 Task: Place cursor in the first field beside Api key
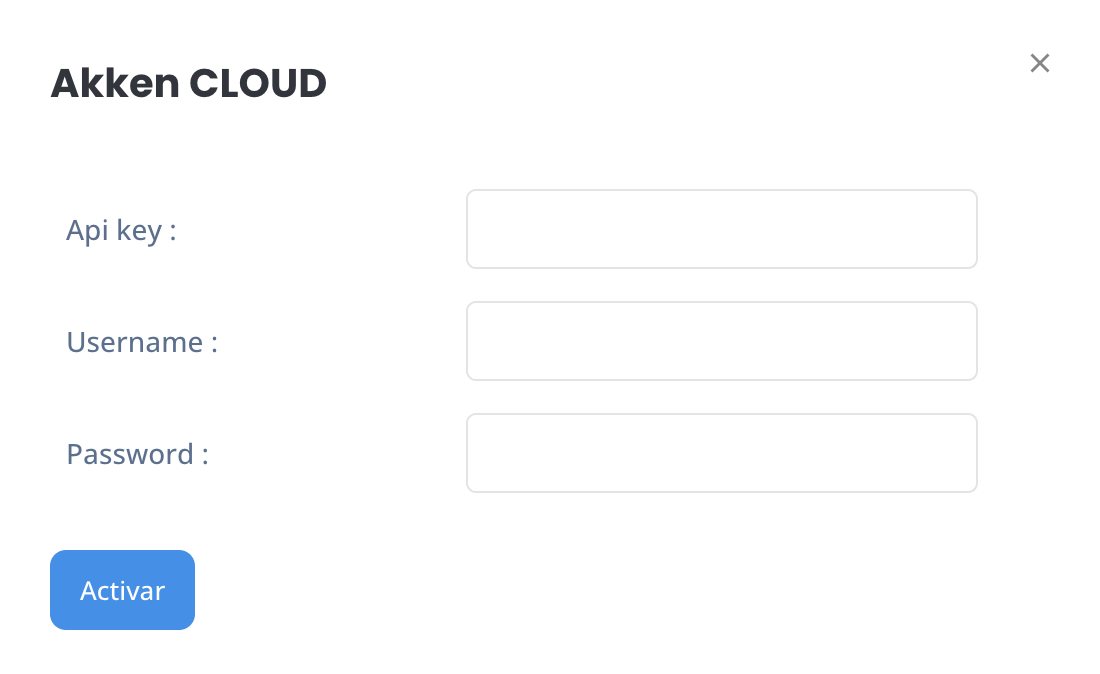tap(722, 229)
